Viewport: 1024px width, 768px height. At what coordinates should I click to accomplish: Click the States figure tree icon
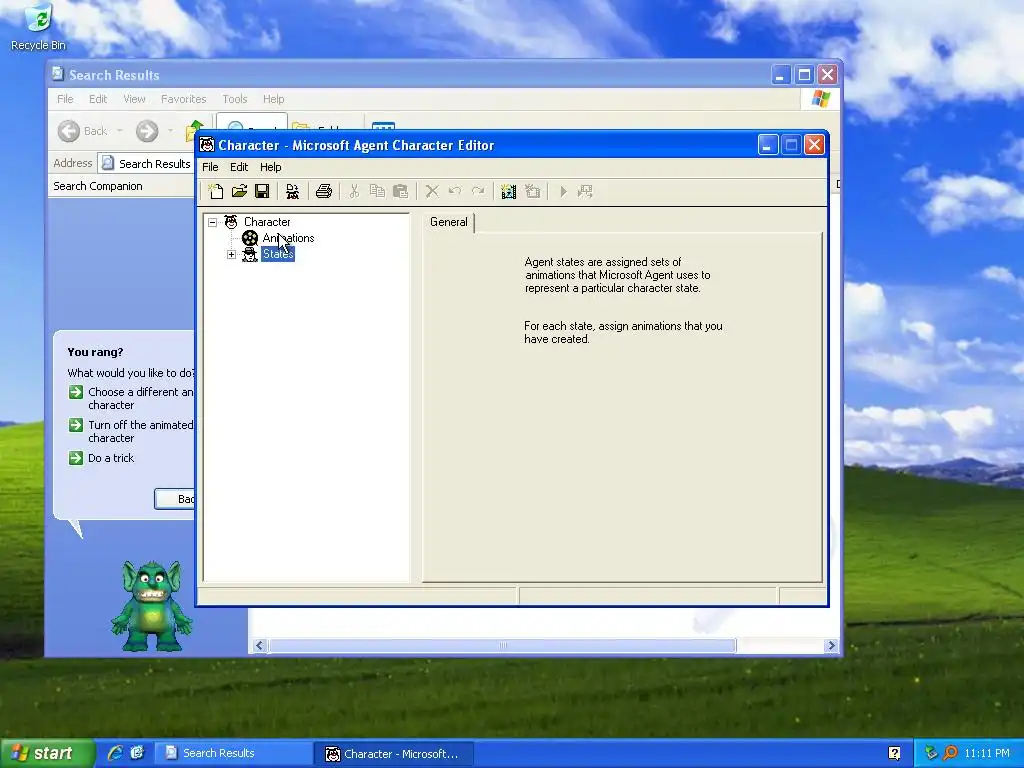[250, 255]
